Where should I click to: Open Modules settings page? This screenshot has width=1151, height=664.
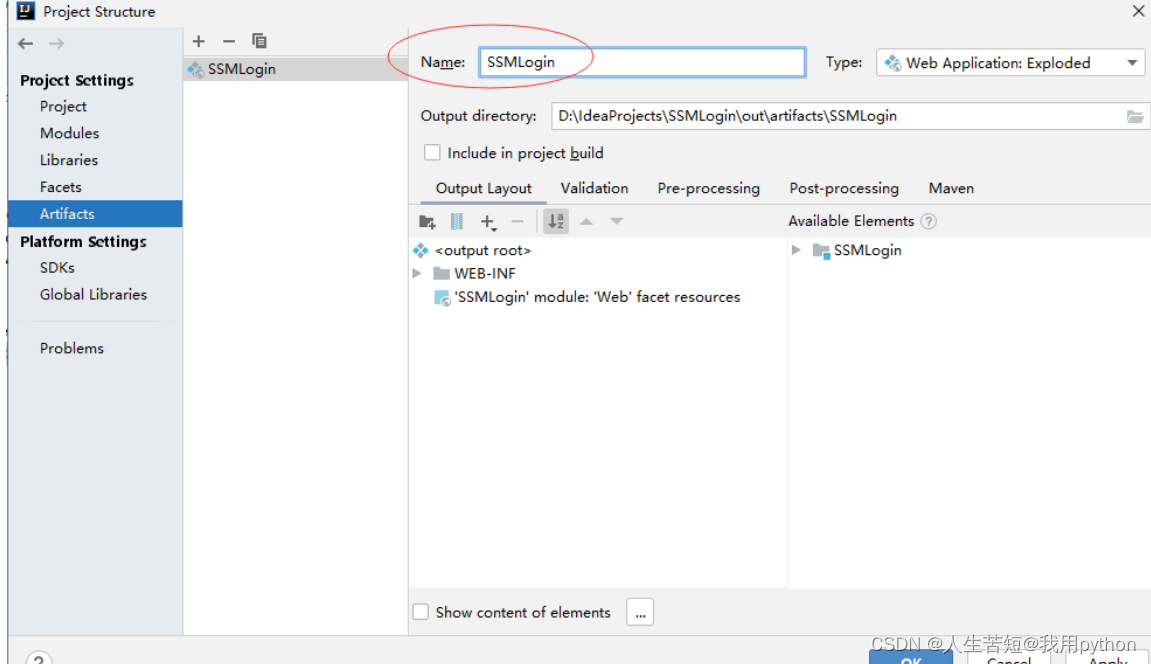click(69, 134)
